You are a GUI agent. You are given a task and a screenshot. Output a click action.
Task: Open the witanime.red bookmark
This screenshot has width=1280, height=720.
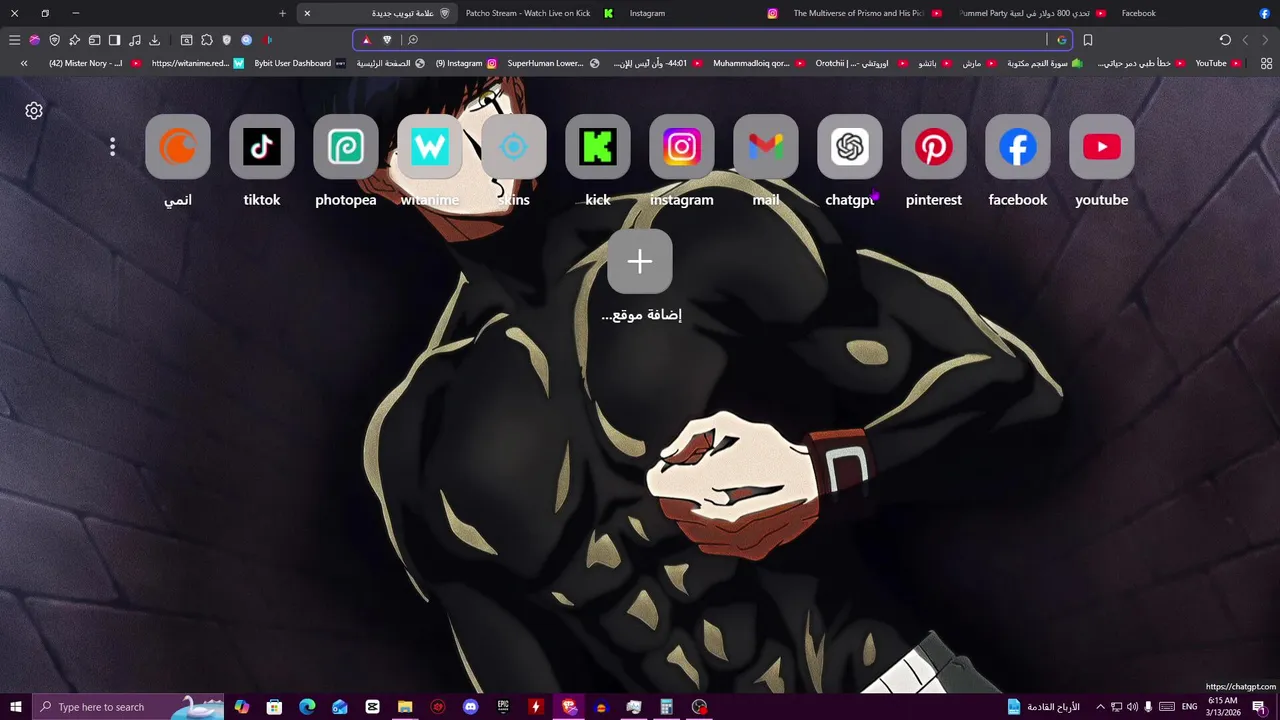tap(198, 63)
